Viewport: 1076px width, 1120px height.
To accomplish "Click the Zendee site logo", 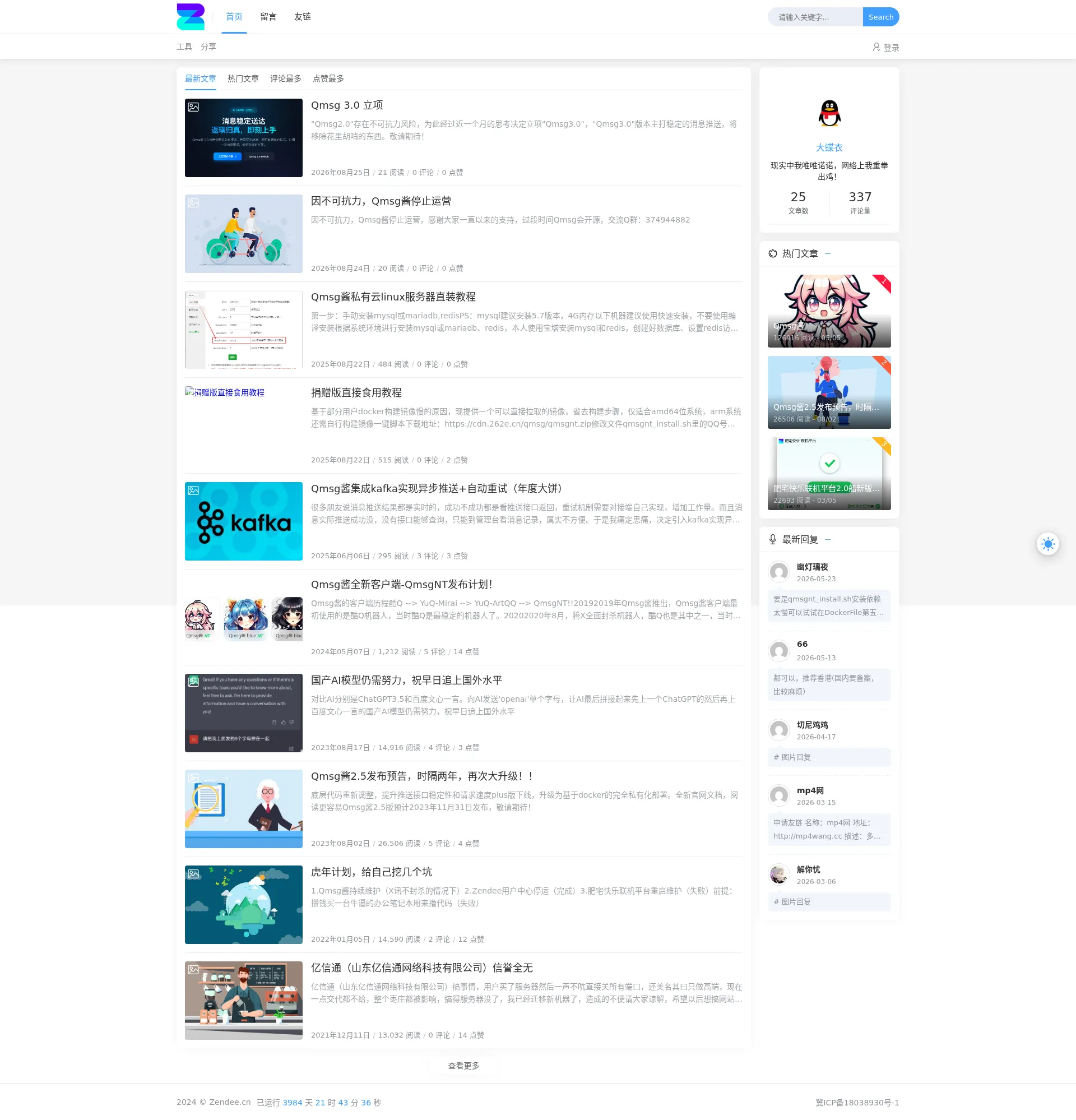I will pyautogui.click(x=191, y=17).
